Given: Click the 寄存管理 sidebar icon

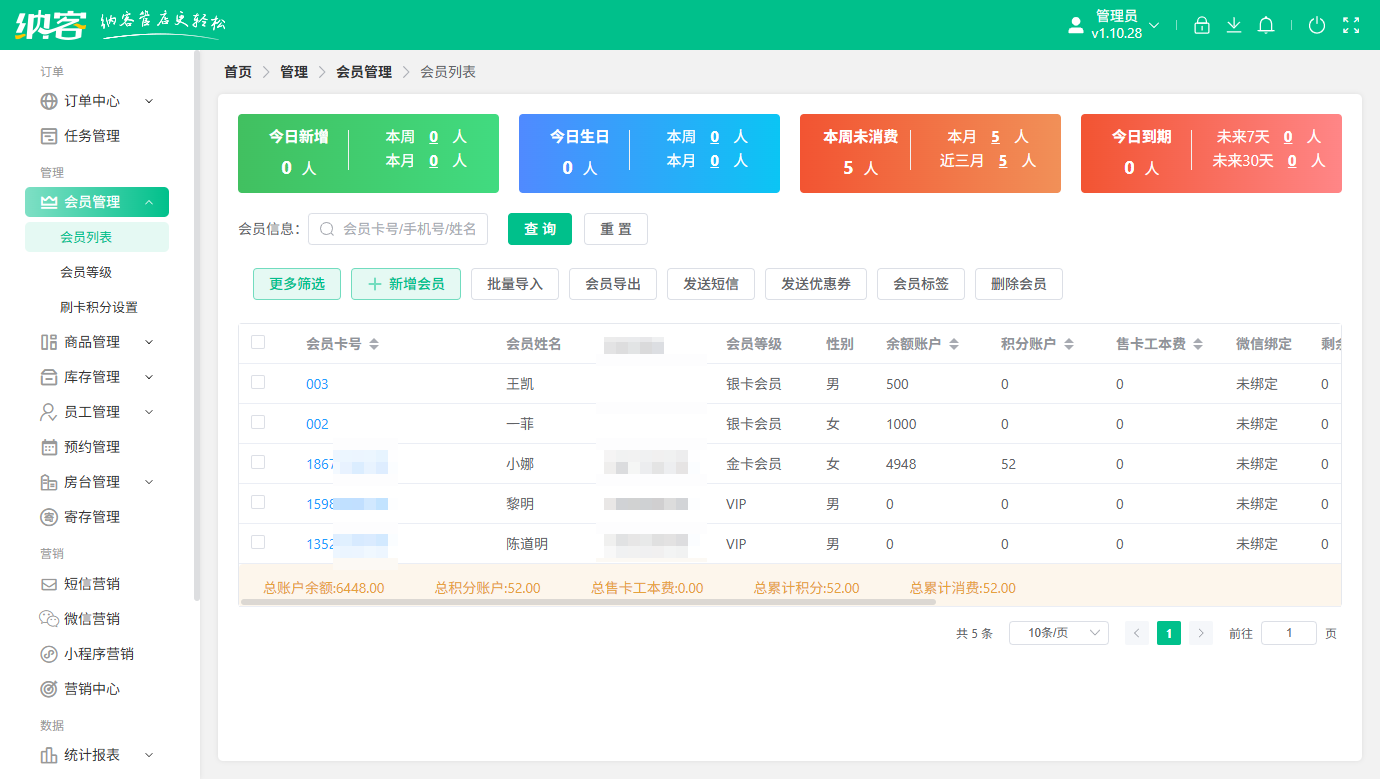Looking at the screenshot, I should 49,517.
